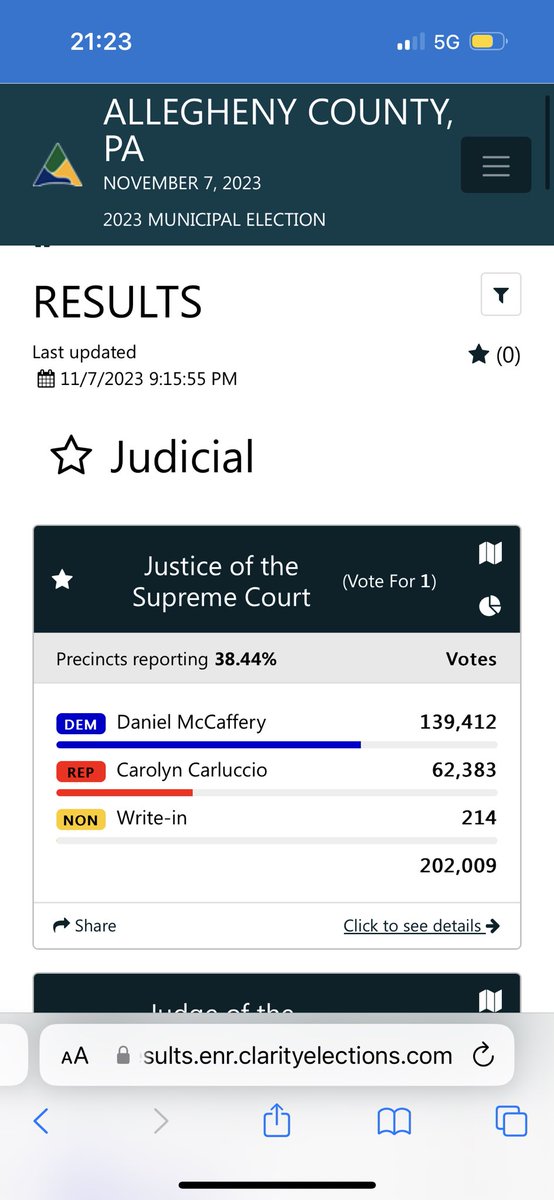Viewport: 554px width, 1200px height.
Task: Click Carolyn Carluccio red vote bar
Action: click(x=125, y=793)
